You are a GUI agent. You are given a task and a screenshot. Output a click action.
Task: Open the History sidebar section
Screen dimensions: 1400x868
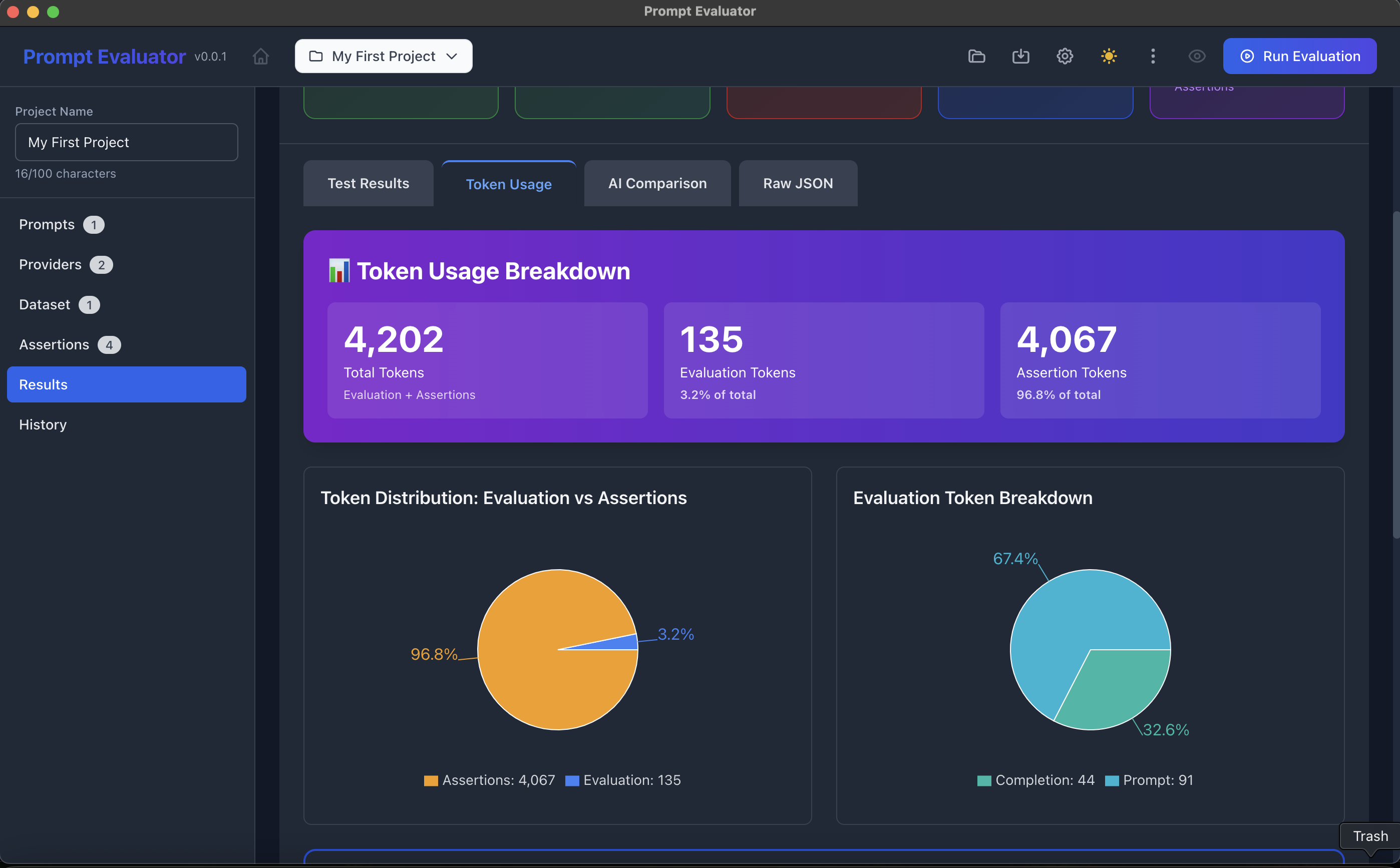[x=43, y=425]
